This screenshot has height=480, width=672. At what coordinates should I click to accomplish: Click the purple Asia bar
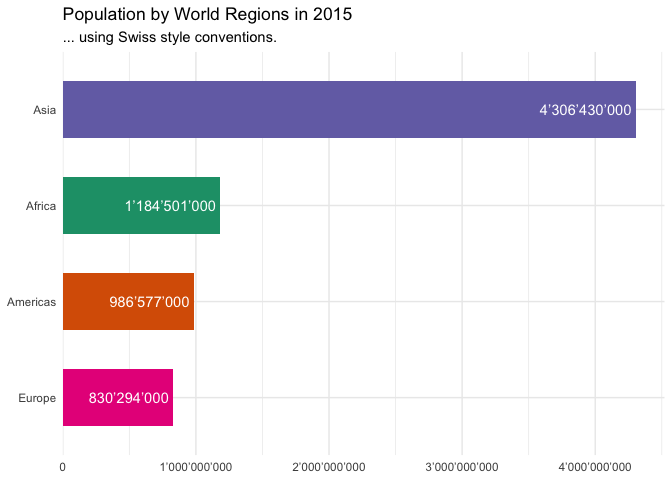point(300,109)
